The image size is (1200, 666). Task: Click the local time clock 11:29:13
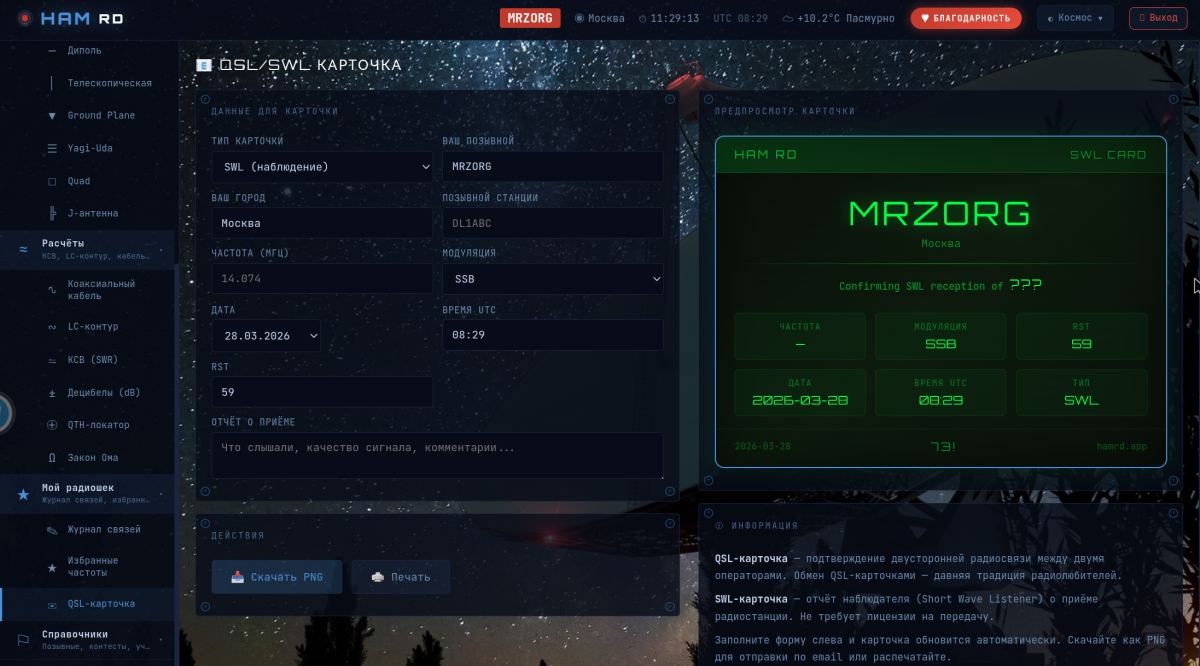[669, 18]
